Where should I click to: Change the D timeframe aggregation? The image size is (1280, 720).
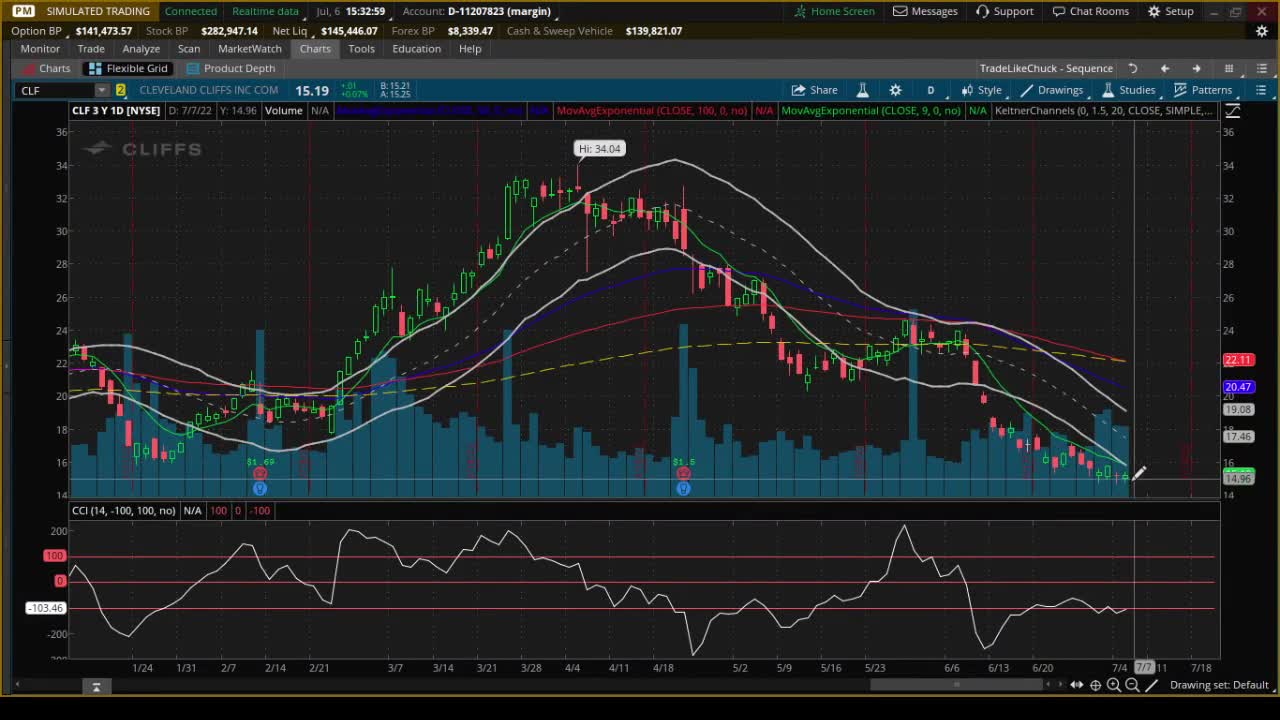[930, 90]
